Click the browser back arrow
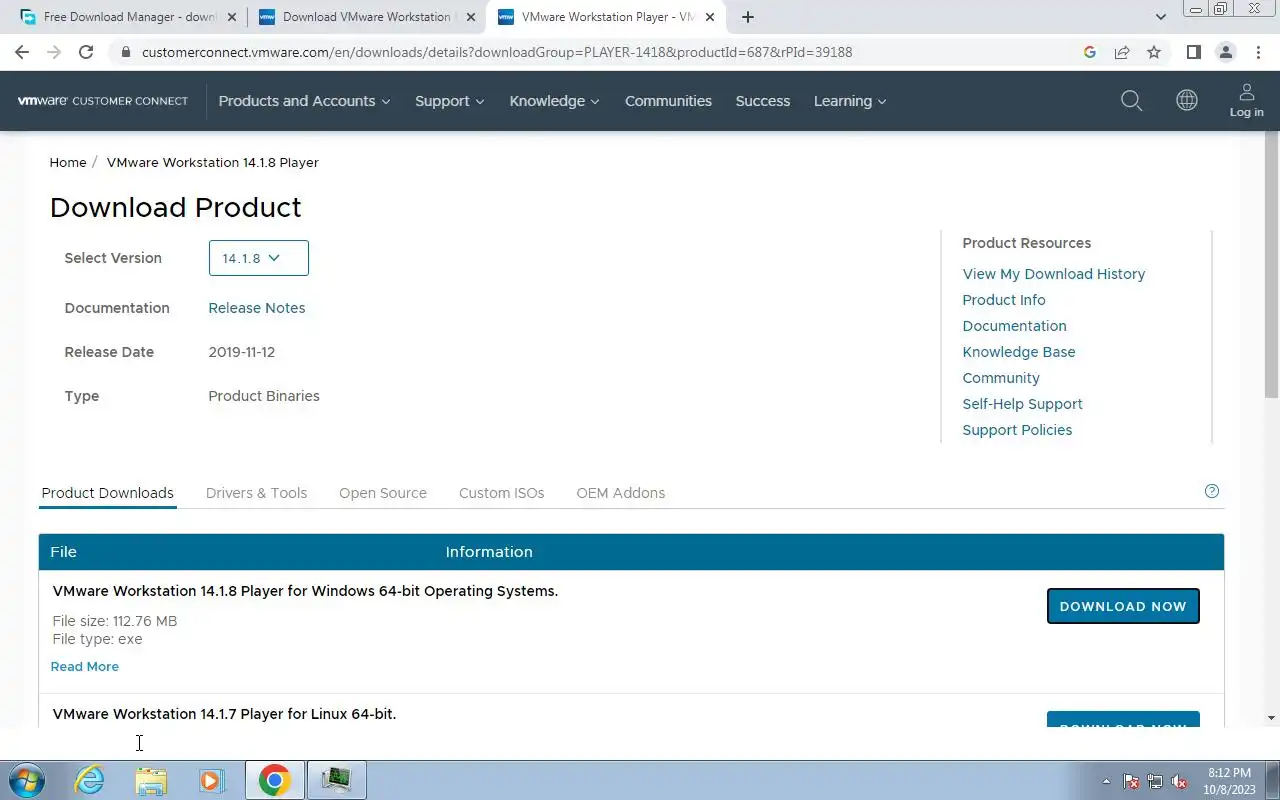1280x800 pixels. coord(22,52)
